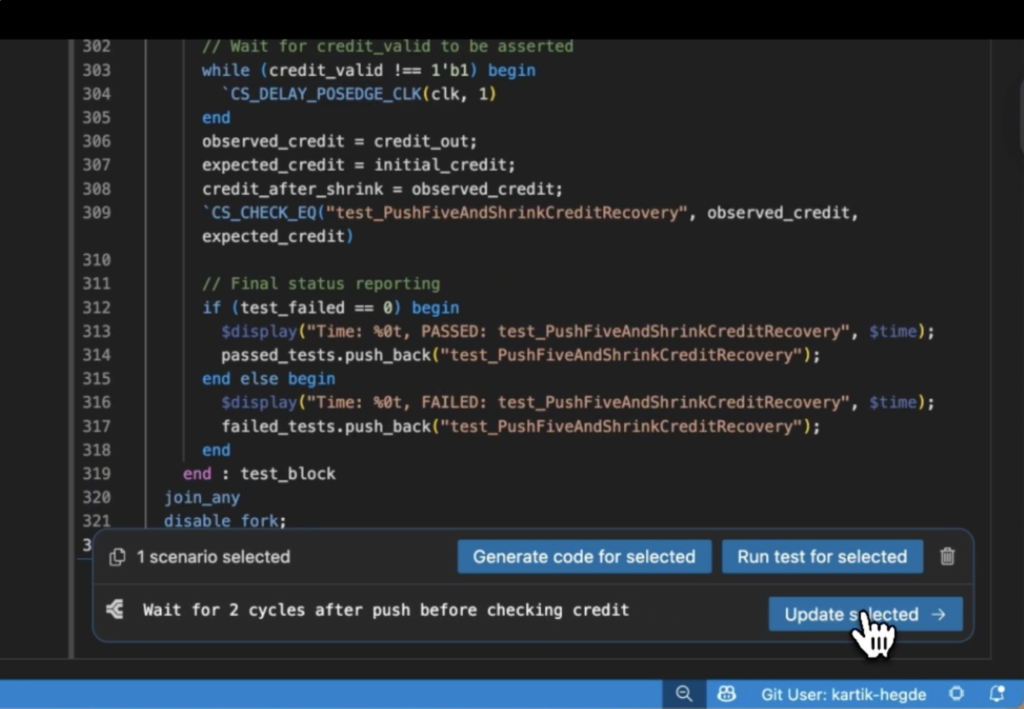Open the notifications bell
The width and height of the screenshot is (1024, 709).
[x=996, y=694]
